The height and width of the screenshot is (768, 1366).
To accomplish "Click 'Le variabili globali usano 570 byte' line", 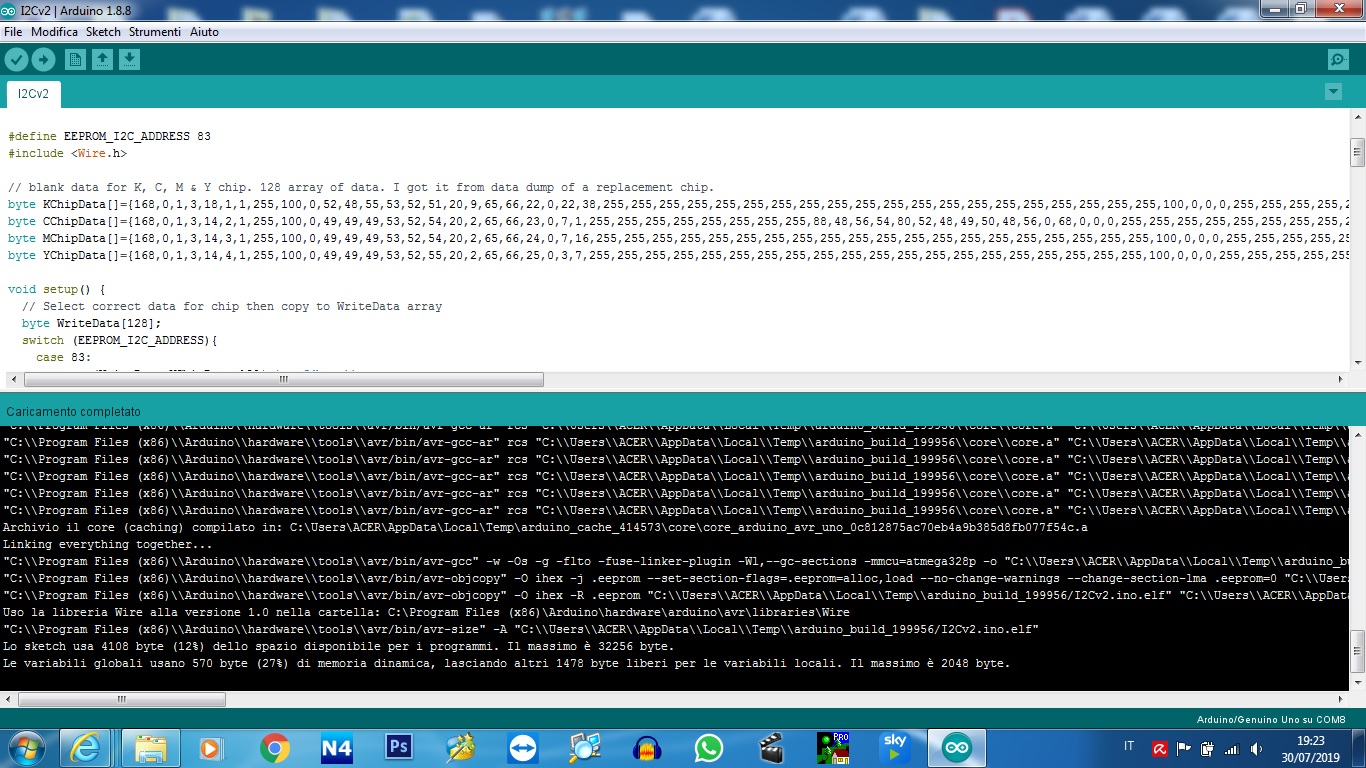I will (506, 663).
